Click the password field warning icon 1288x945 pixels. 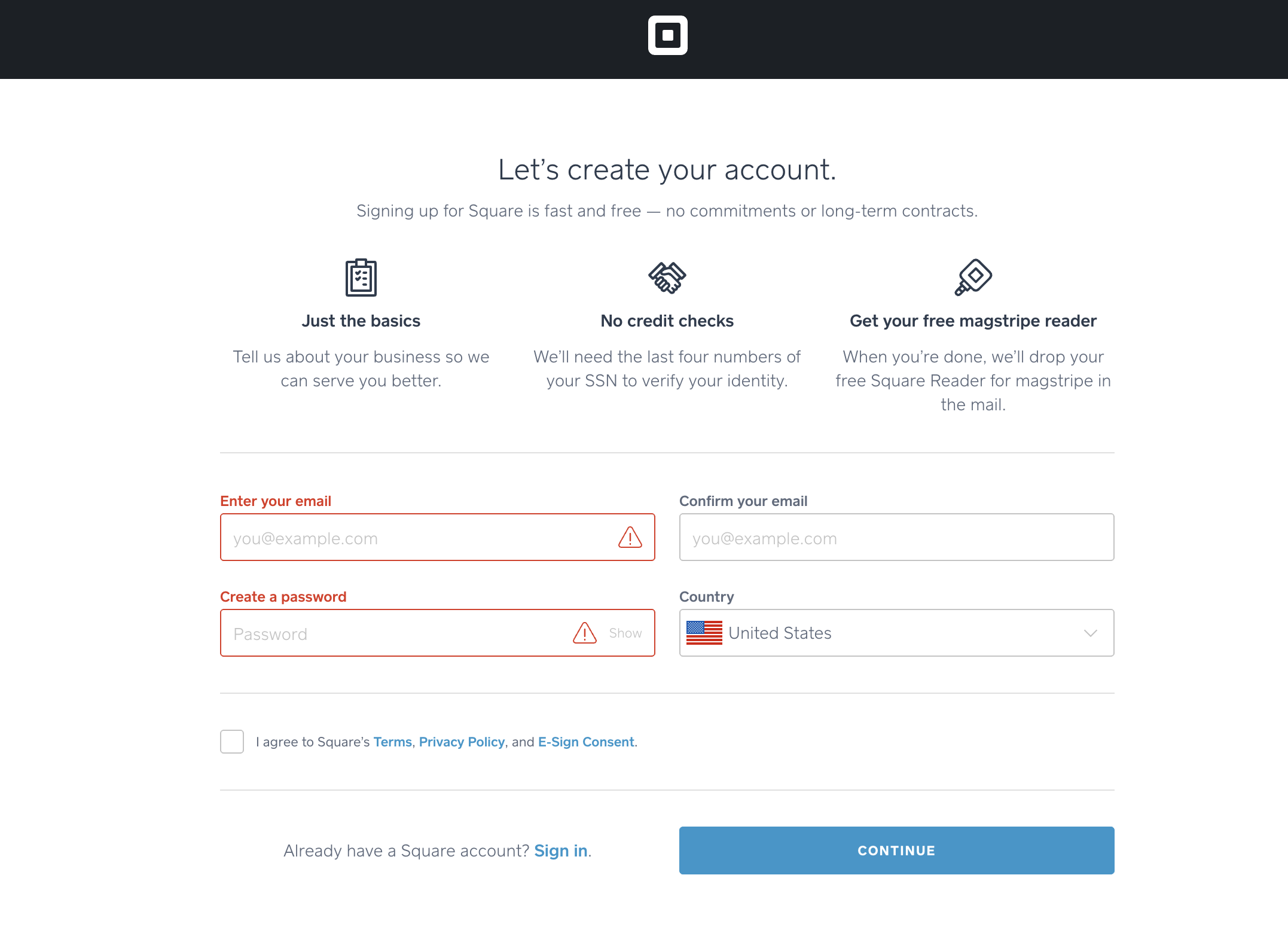click(584, 633)
